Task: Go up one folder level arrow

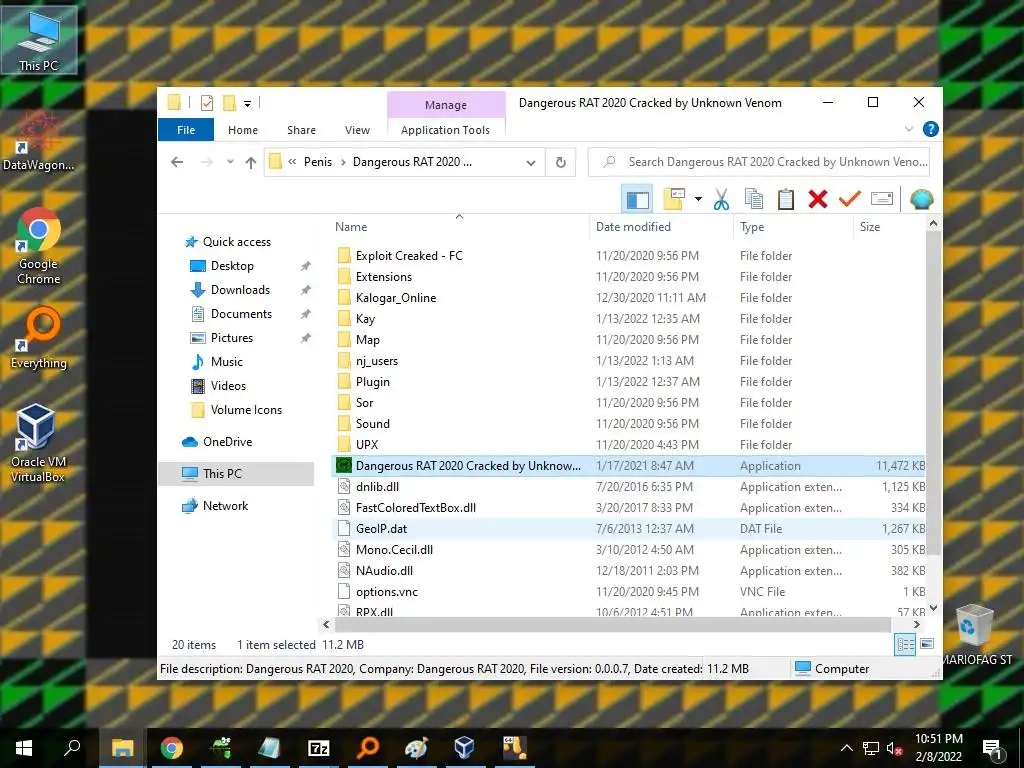Action: [x=251, y=163]
